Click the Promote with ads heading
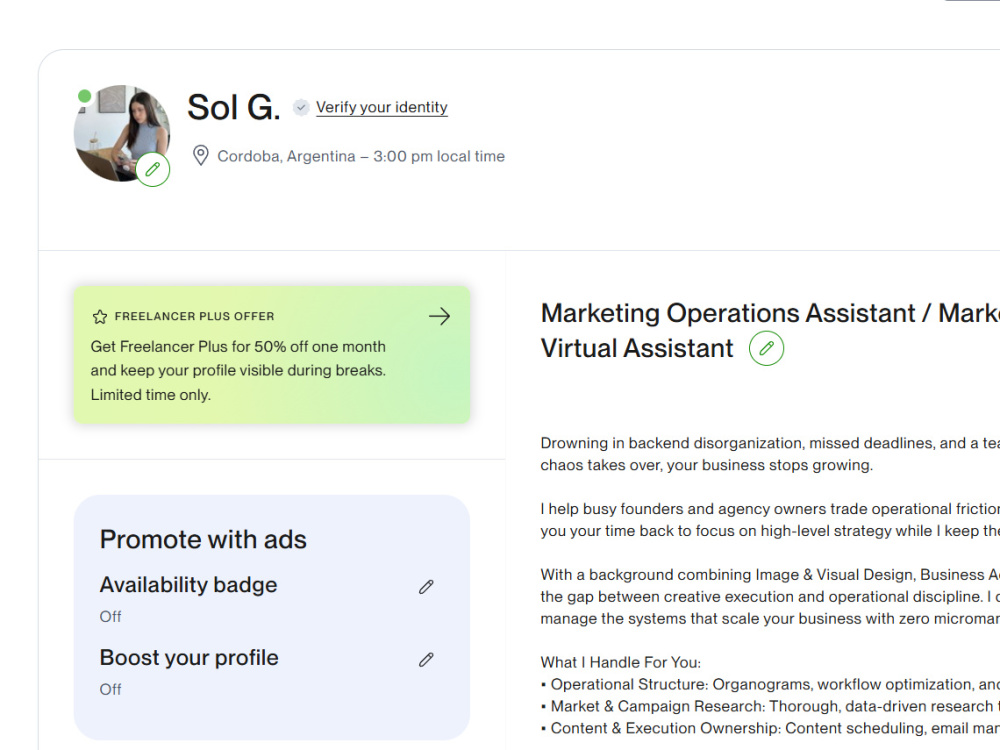The width and height of the screenshot is (1000, 750). 203,540
